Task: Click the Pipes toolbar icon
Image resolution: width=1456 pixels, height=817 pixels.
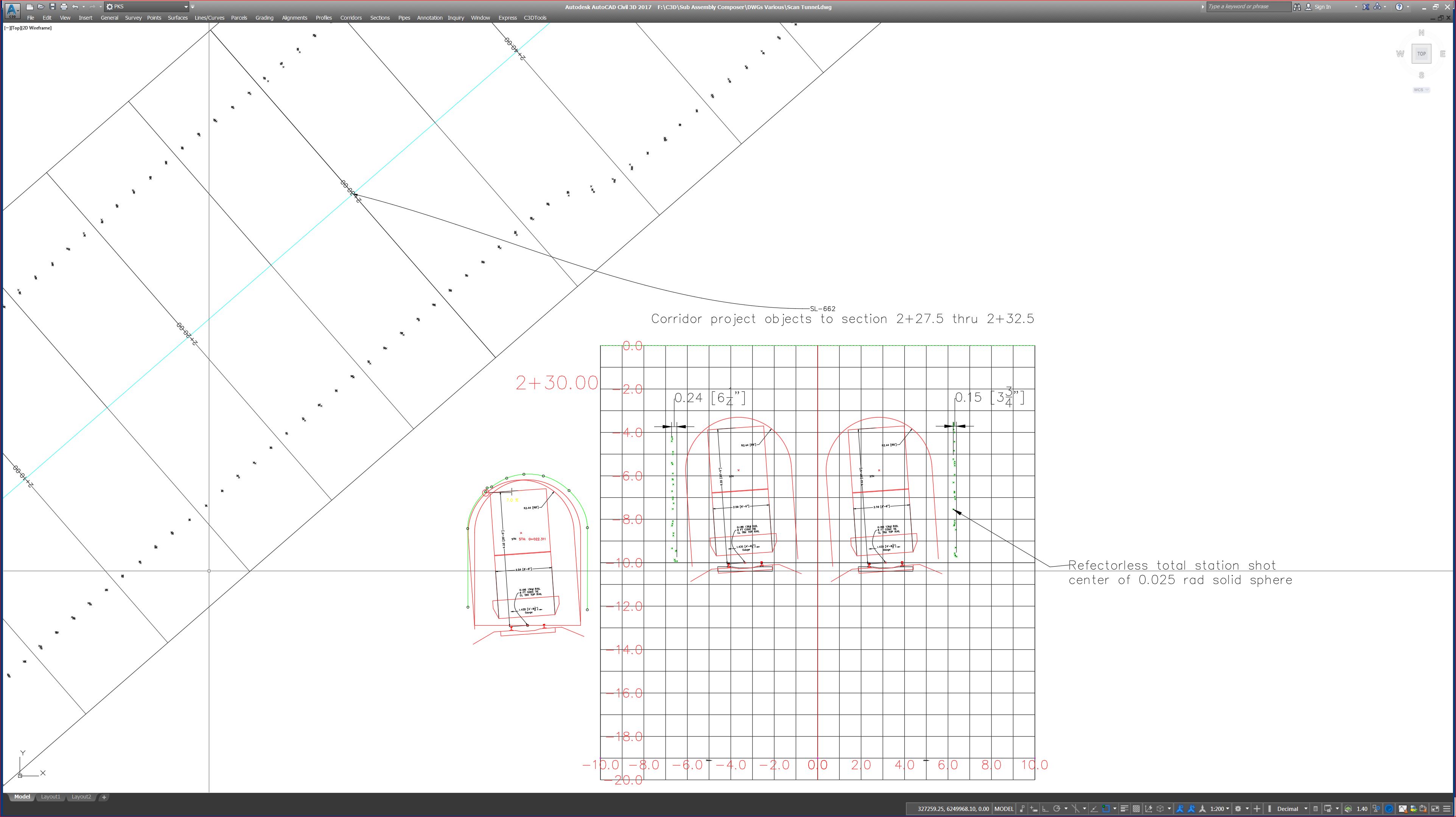Action: click(x=405, y=18)
